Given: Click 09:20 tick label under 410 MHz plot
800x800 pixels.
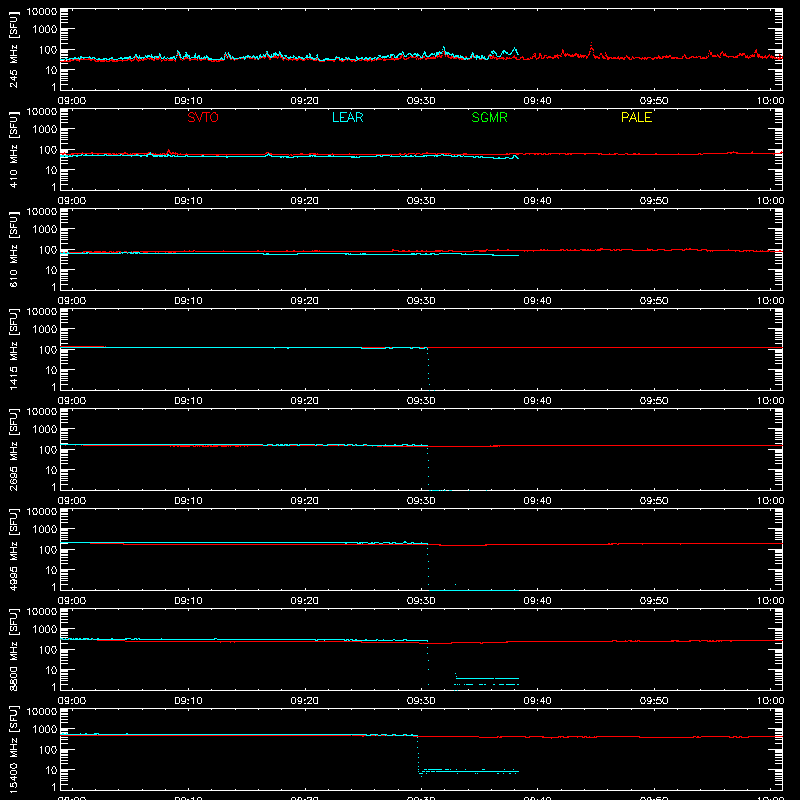Looking at the screenshot, I should click(305, 201).
